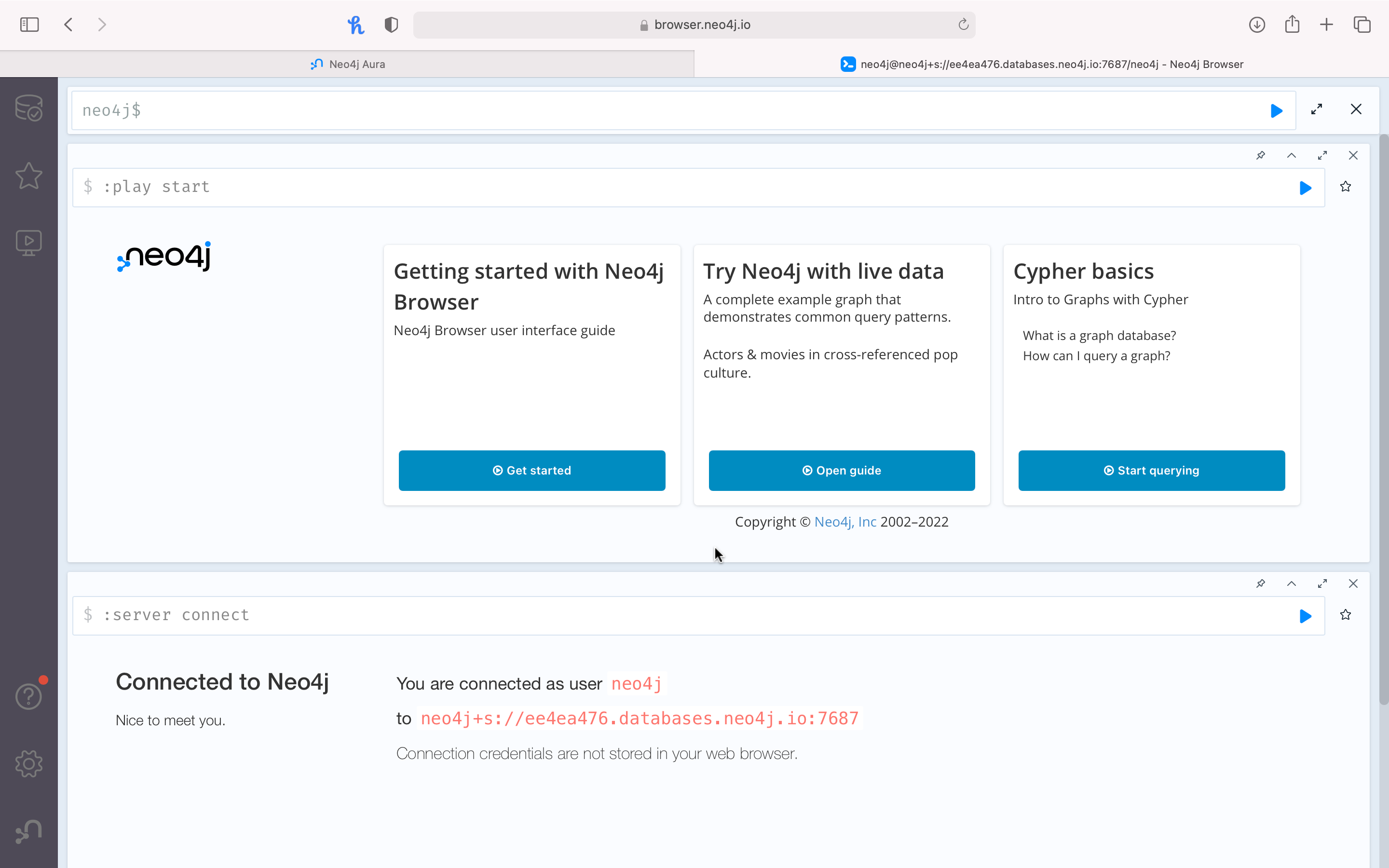Image resolution: width=1389 pixels, height=868 pixels.
Task: Click the "Cypher basics" heading
Action: pos(1083,271)
